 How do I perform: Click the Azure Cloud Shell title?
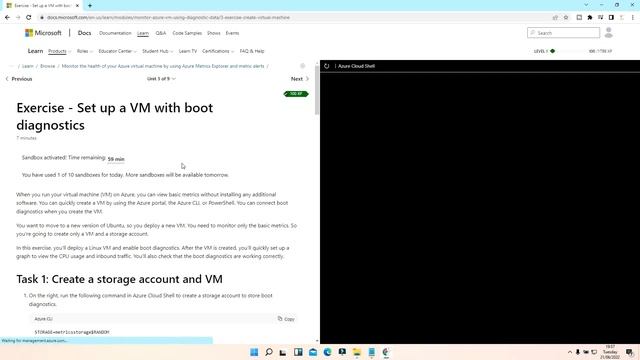coord(356,66)
